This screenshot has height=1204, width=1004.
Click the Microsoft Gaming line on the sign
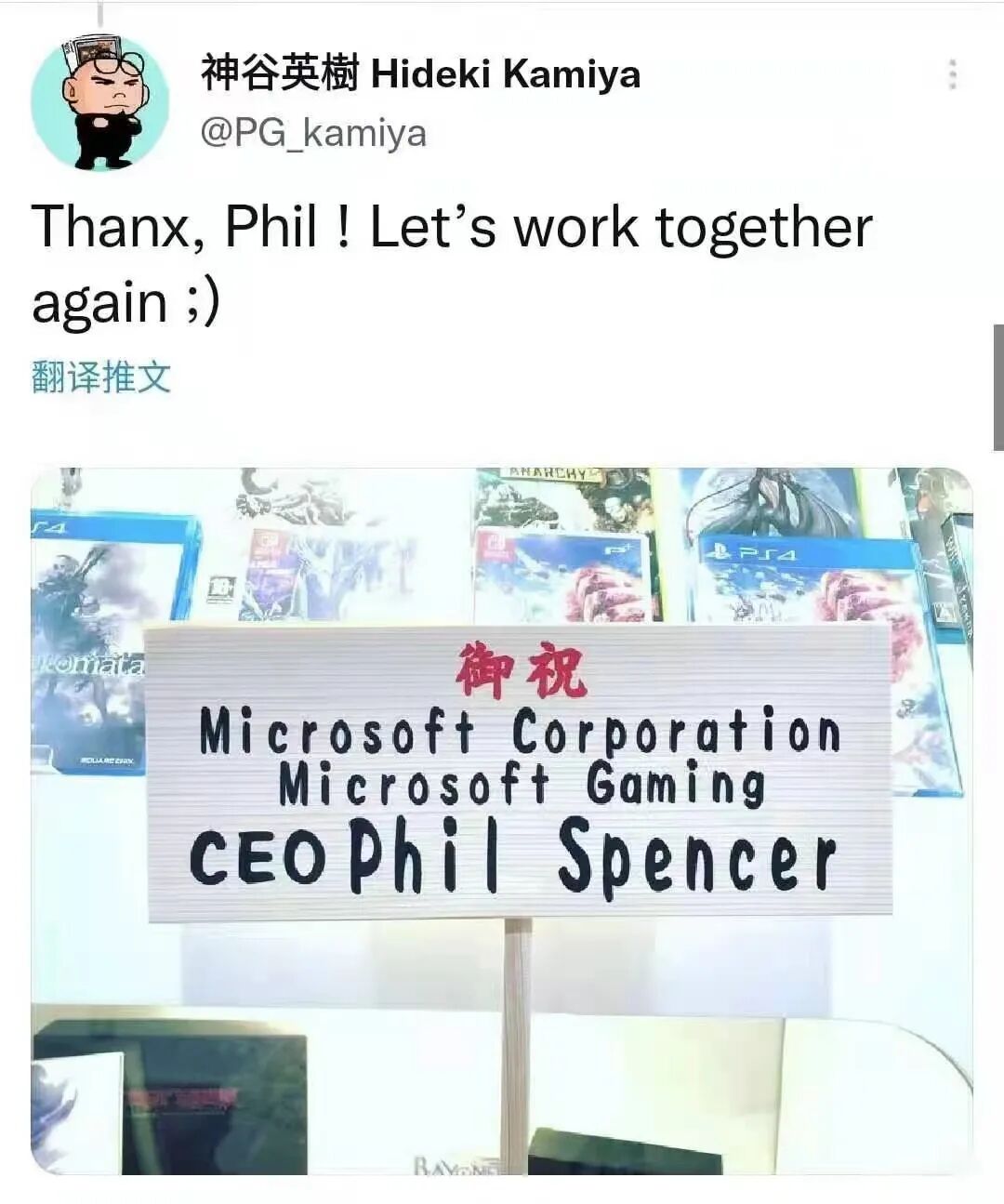522,785
